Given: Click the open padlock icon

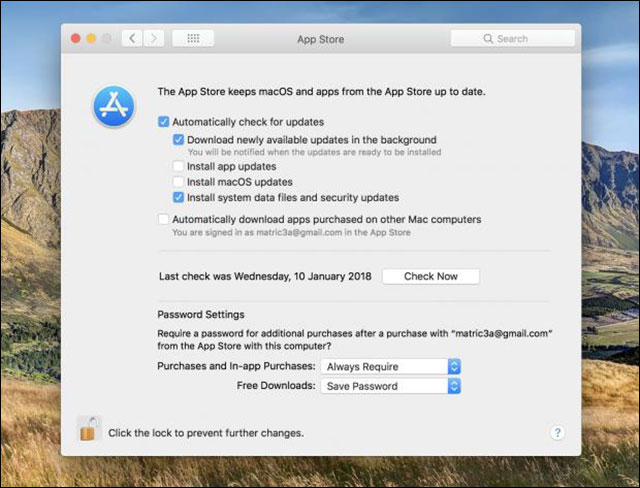Looking at the screenshot, I should pyautogui.click(x=89, y=429).
